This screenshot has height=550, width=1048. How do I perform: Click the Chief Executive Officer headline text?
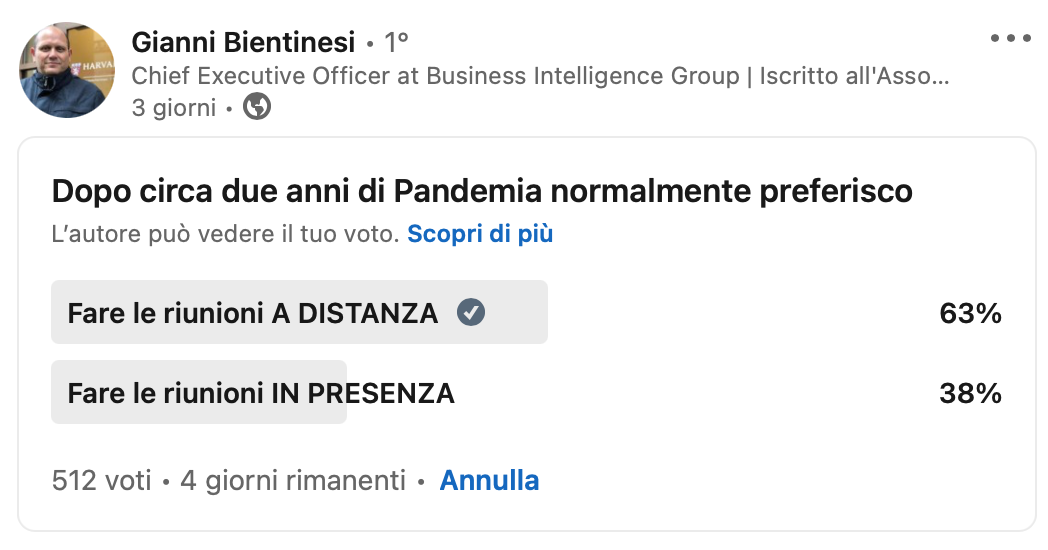(540, 75)
